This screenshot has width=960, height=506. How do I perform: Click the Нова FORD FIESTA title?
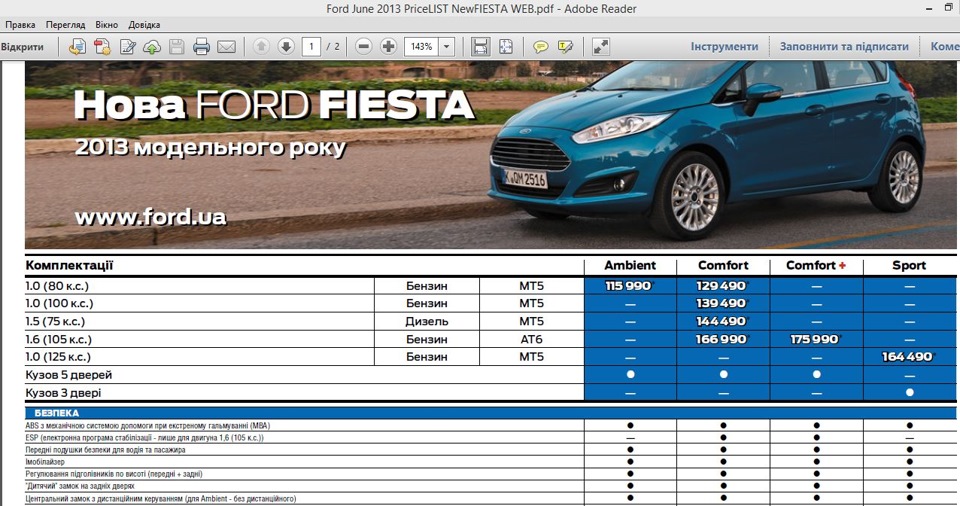274,105
